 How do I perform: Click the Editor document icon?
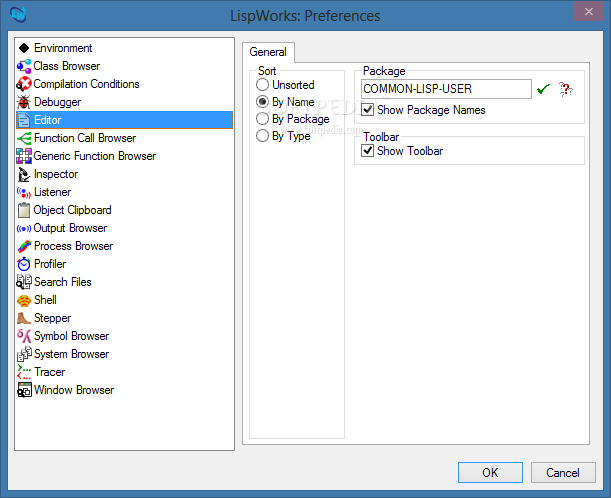tap(24, 120)
